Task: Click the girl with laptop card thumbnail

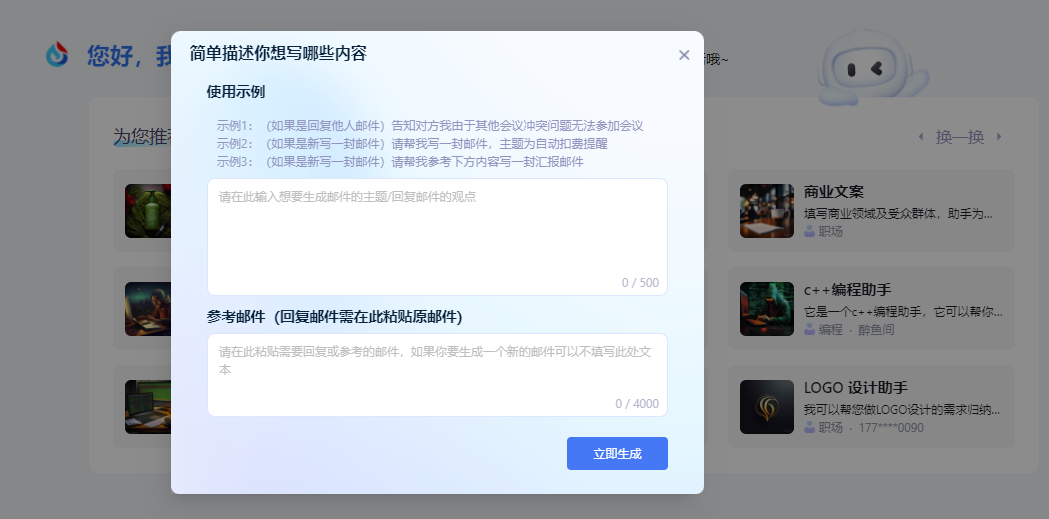Action: coord(148,308)
